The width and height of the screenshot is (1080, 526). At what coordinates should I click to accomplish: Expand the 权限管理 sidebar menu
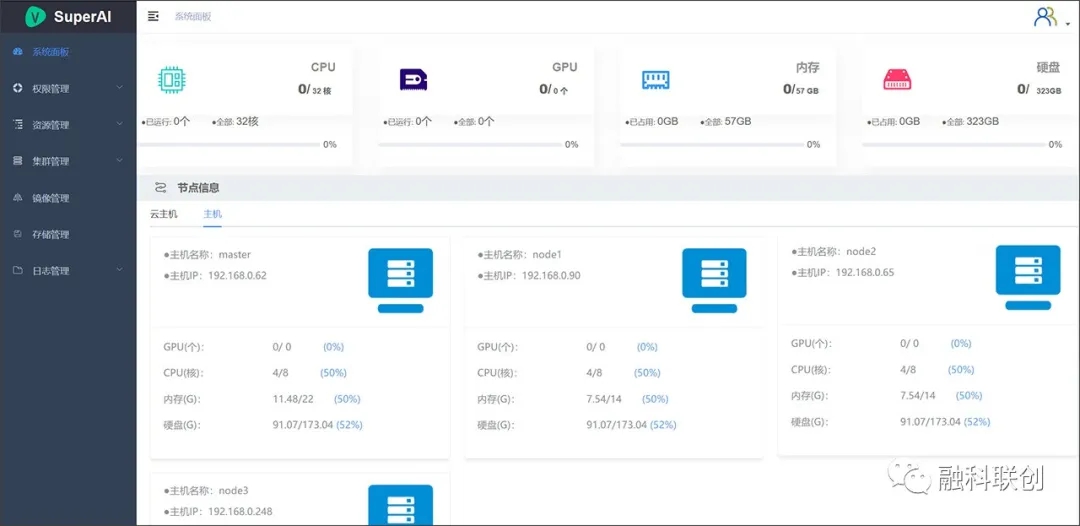[x=68, y=88]
